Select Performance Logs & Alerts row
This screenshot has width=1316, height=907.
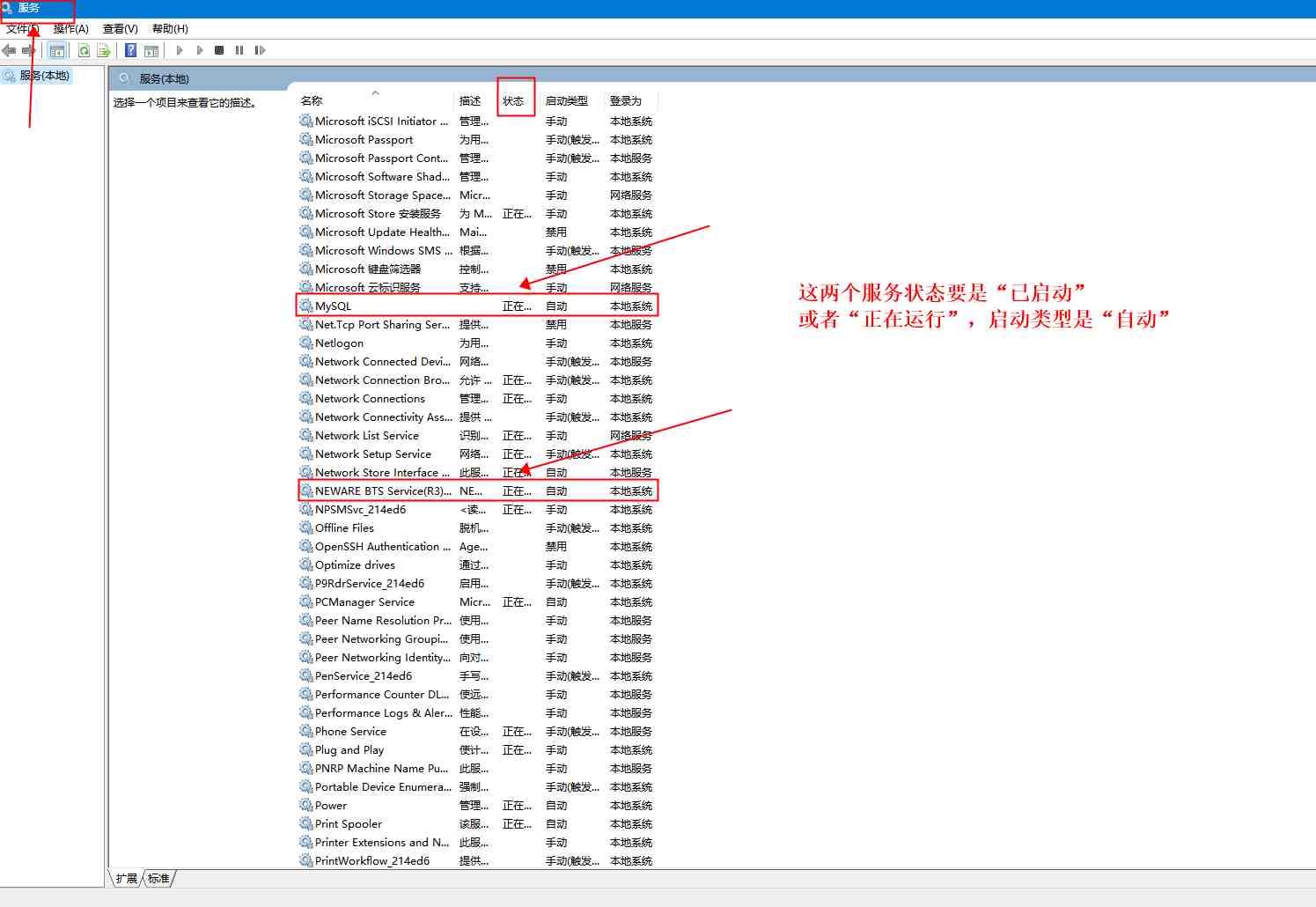click(x=476, y=712)
